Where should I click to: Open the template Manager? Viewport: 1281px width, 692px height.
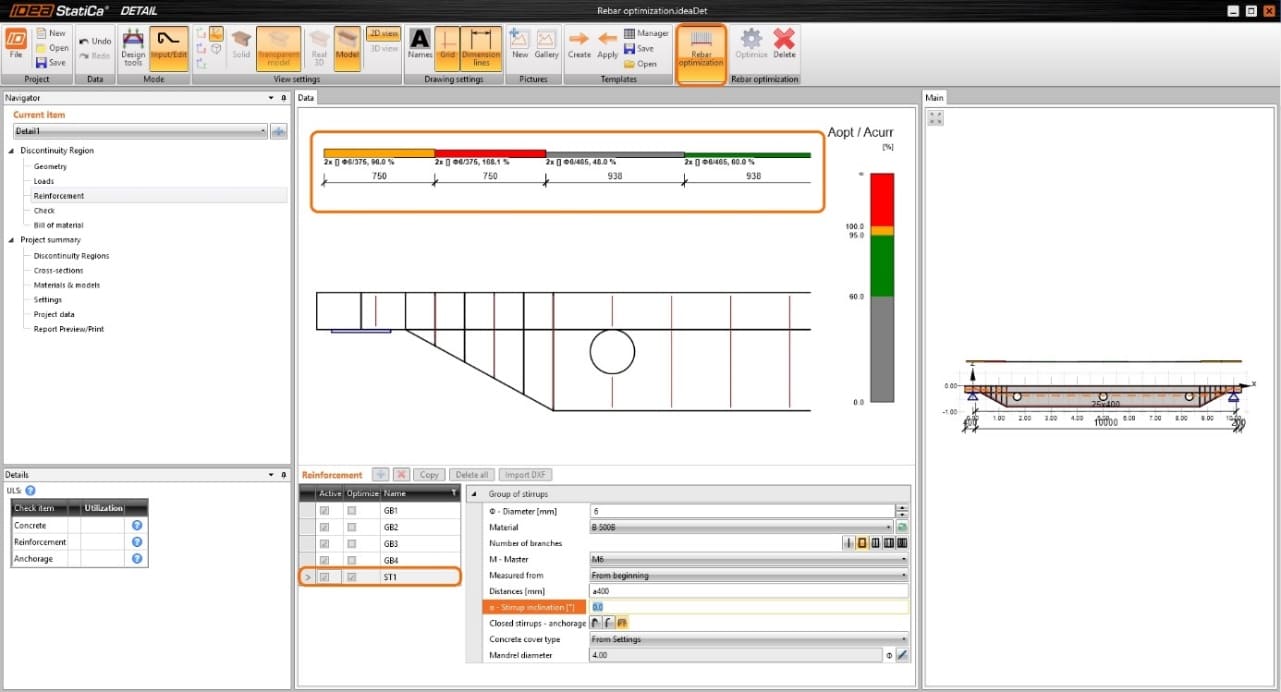[646, 33]
